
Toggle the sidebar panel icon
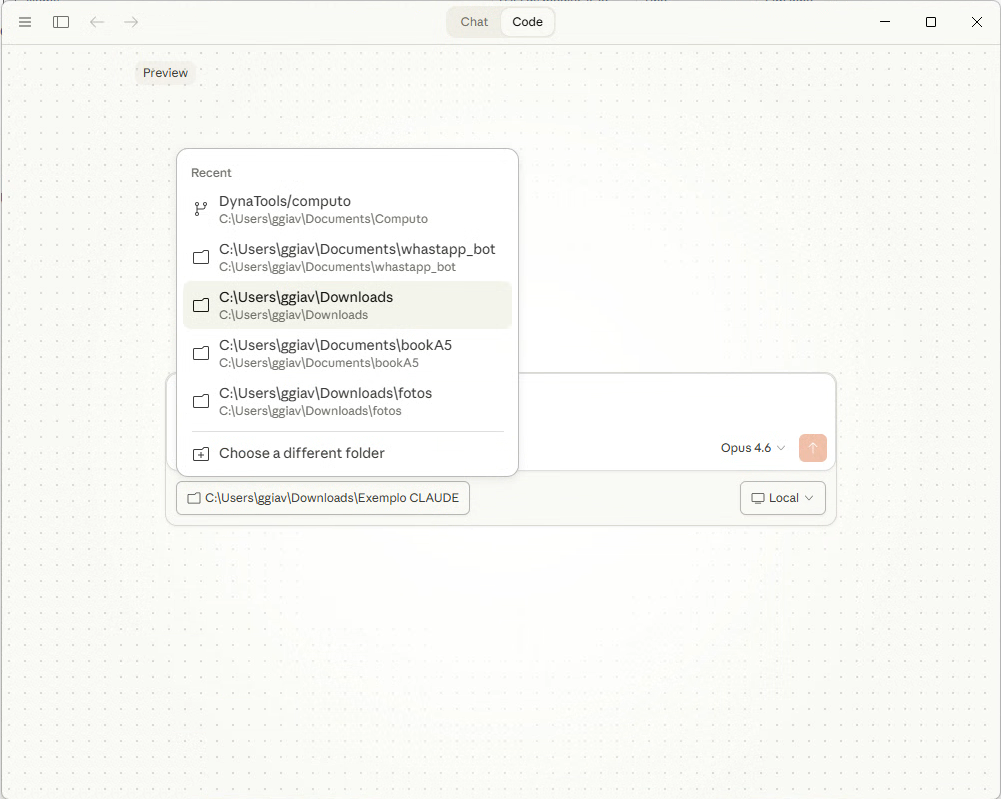(x=61, y=22)
